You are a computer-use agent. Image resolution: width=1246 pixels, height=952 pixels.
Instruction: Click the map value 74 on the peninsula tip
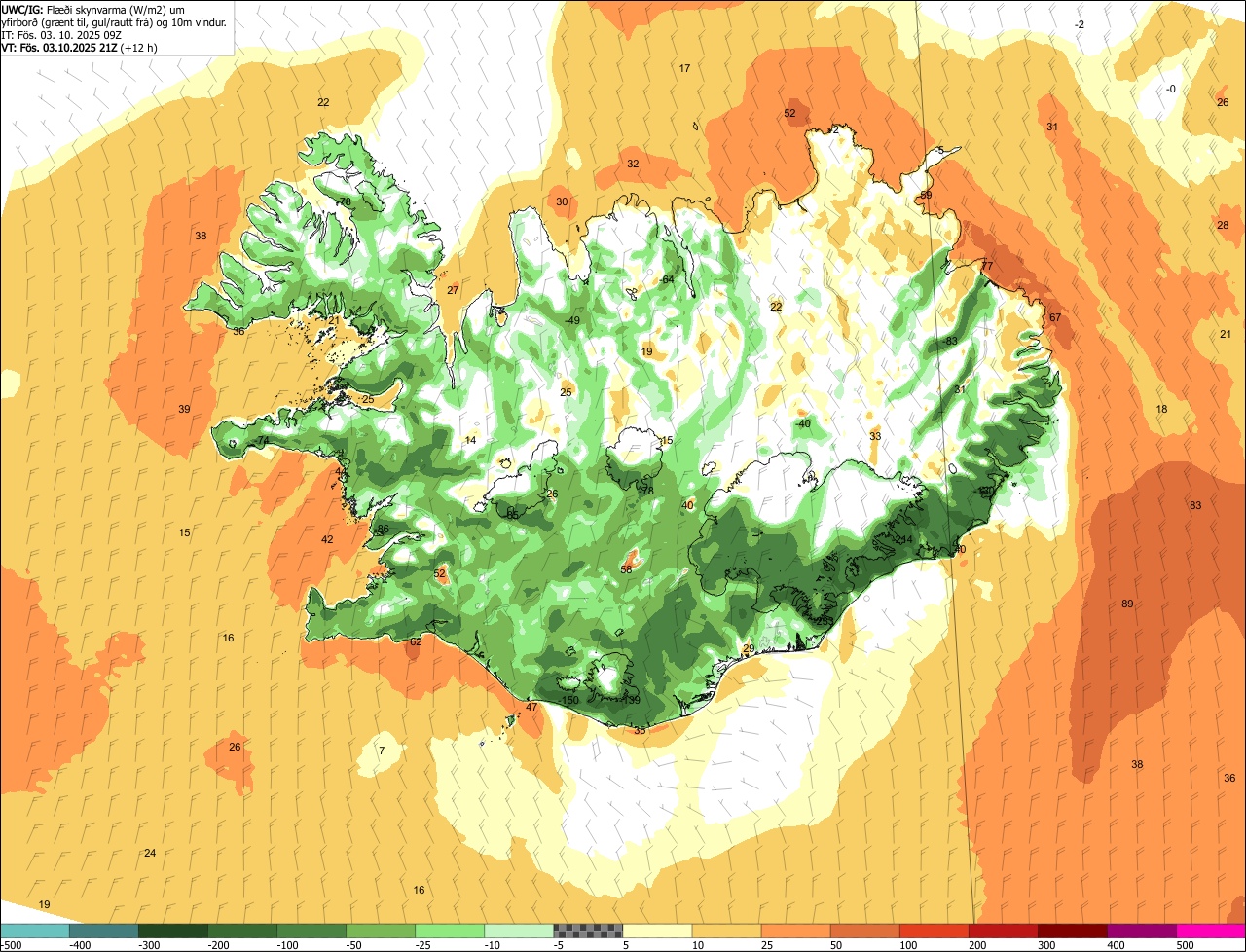tap(263, 440)
